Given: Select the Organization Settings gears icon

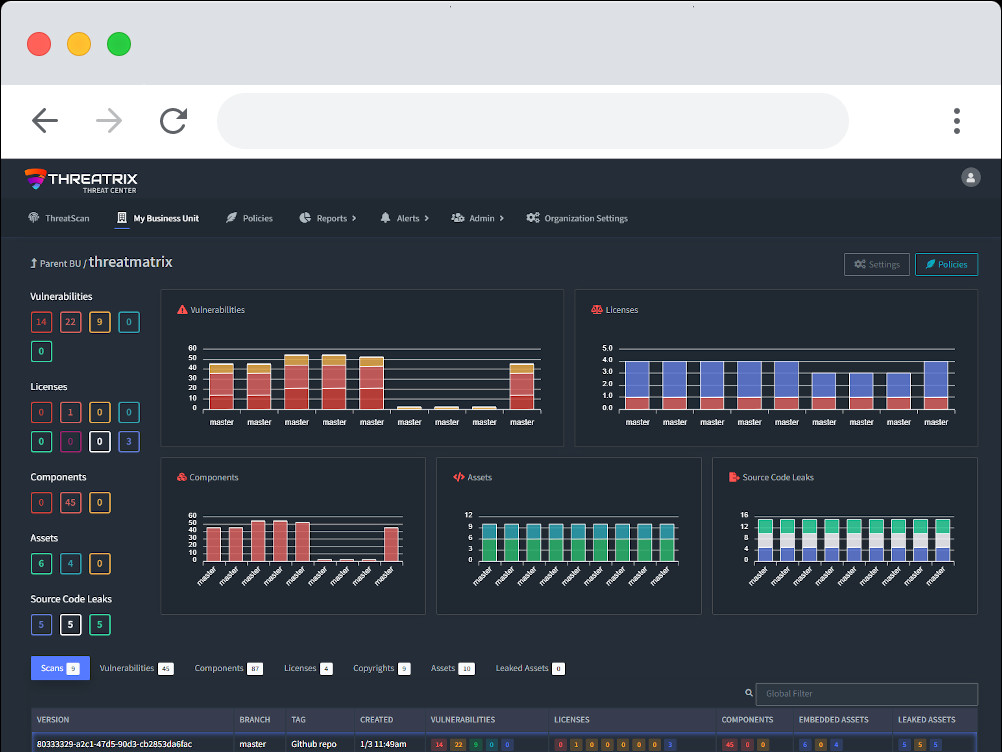Looking at the screenshot, I should point(533,218).
